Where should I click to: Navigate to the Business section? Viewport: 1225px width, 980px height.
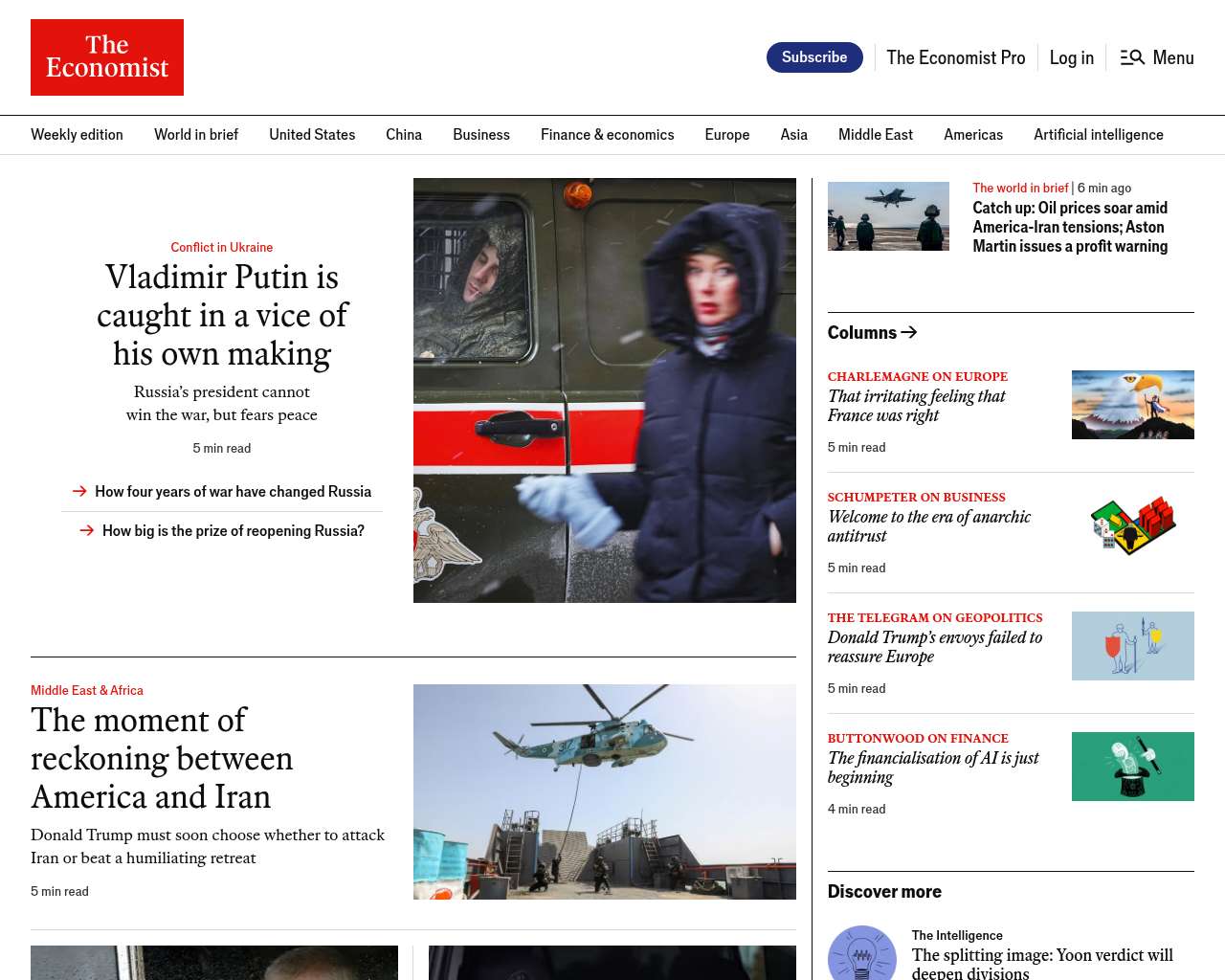pos(481,135)
